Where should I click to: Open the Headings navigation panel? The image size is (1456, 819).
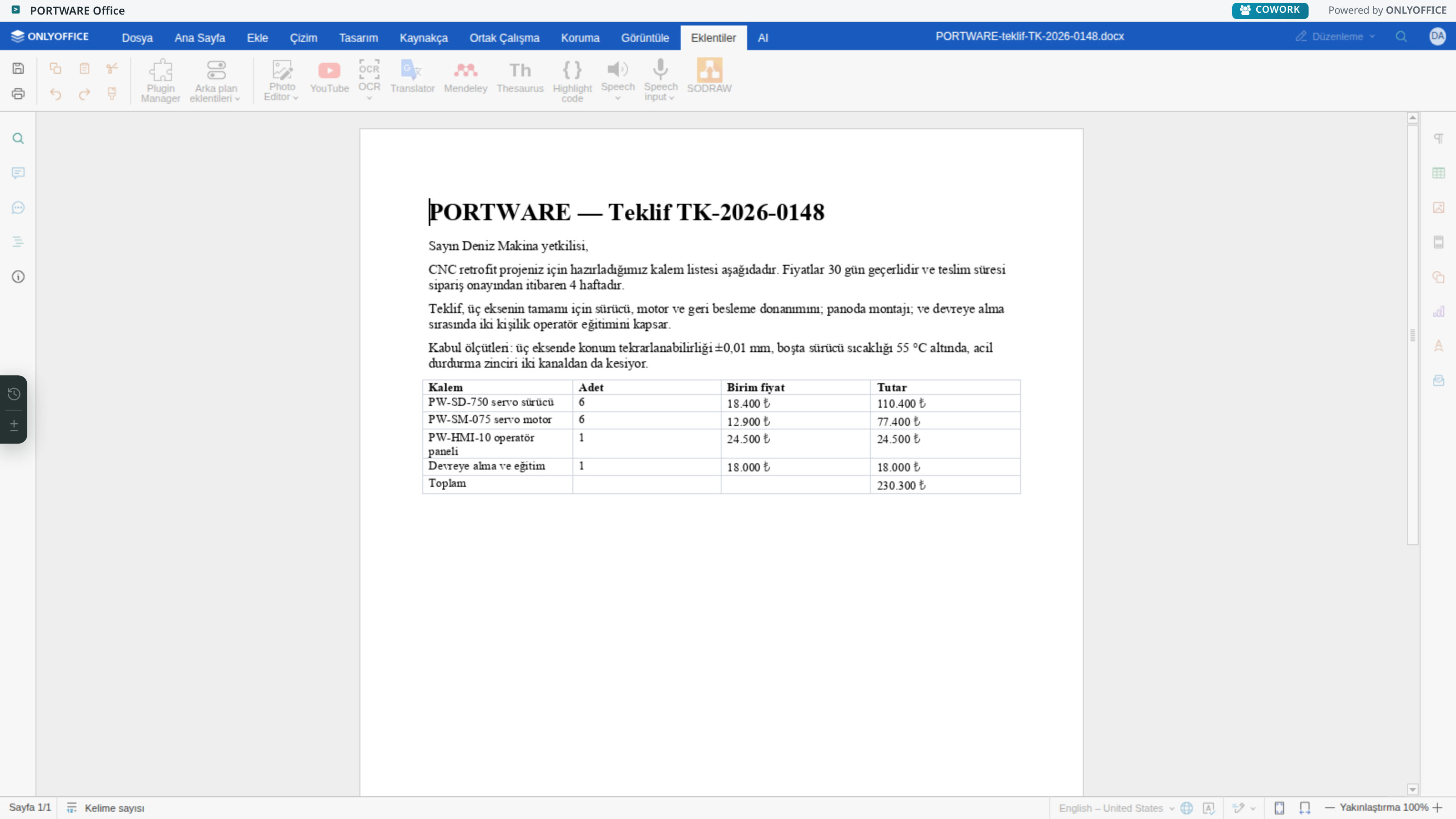coord(18,242)
